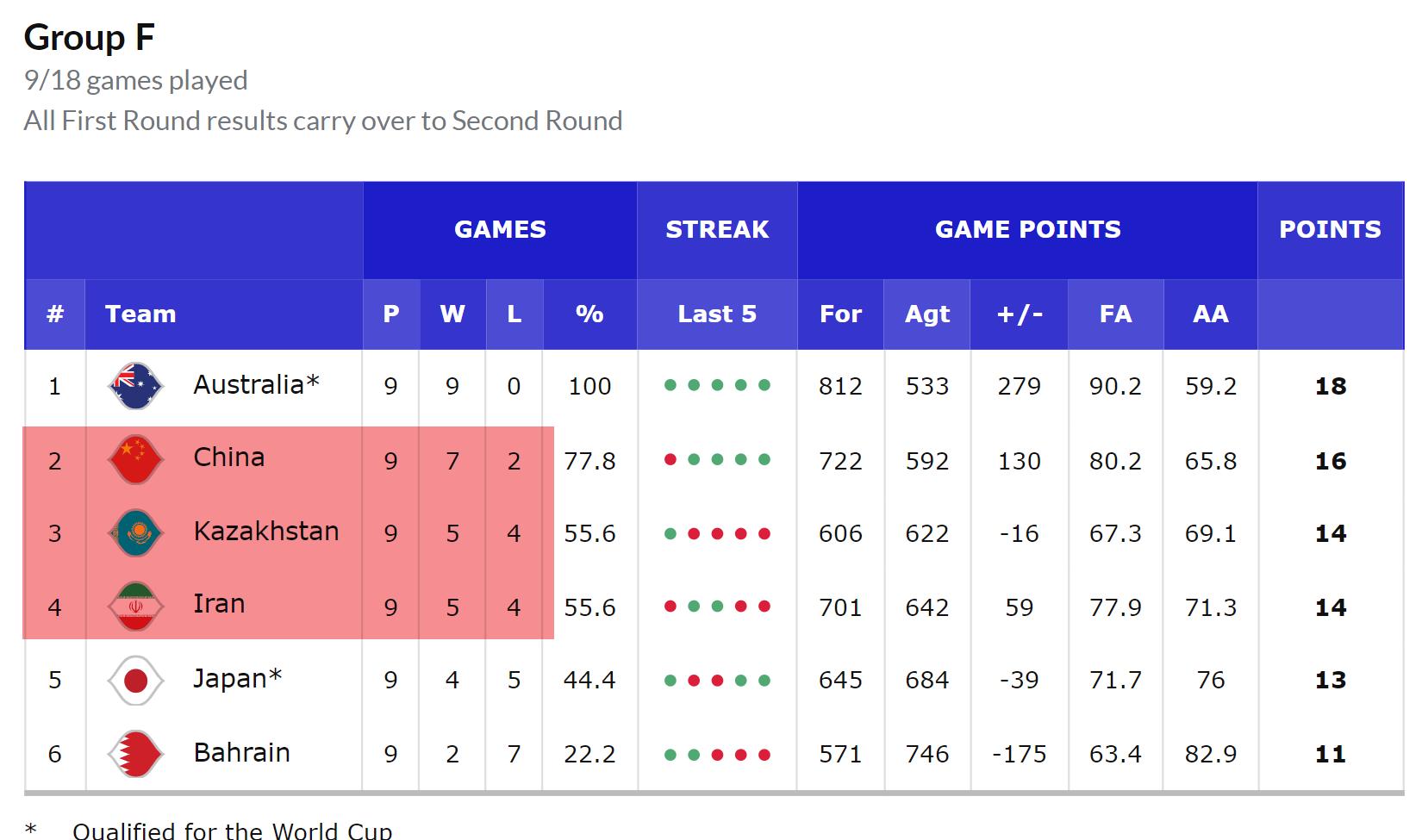1422x840 pixels.
Task: Click the GAME POINTS group header
Action: point(1027,229)
